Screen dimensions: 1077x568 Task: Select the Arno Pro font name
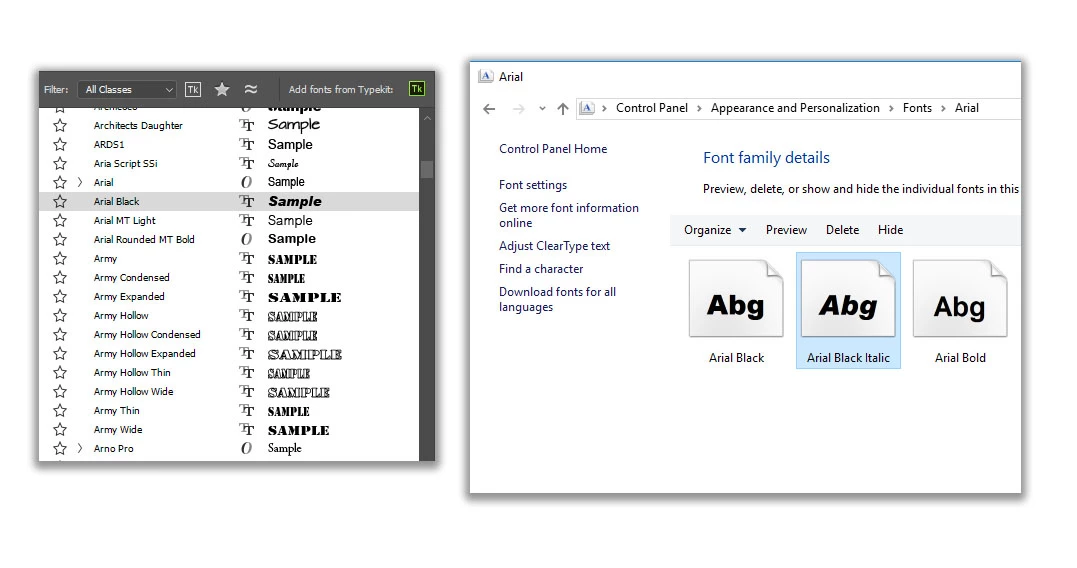click(x=113, y=448)
